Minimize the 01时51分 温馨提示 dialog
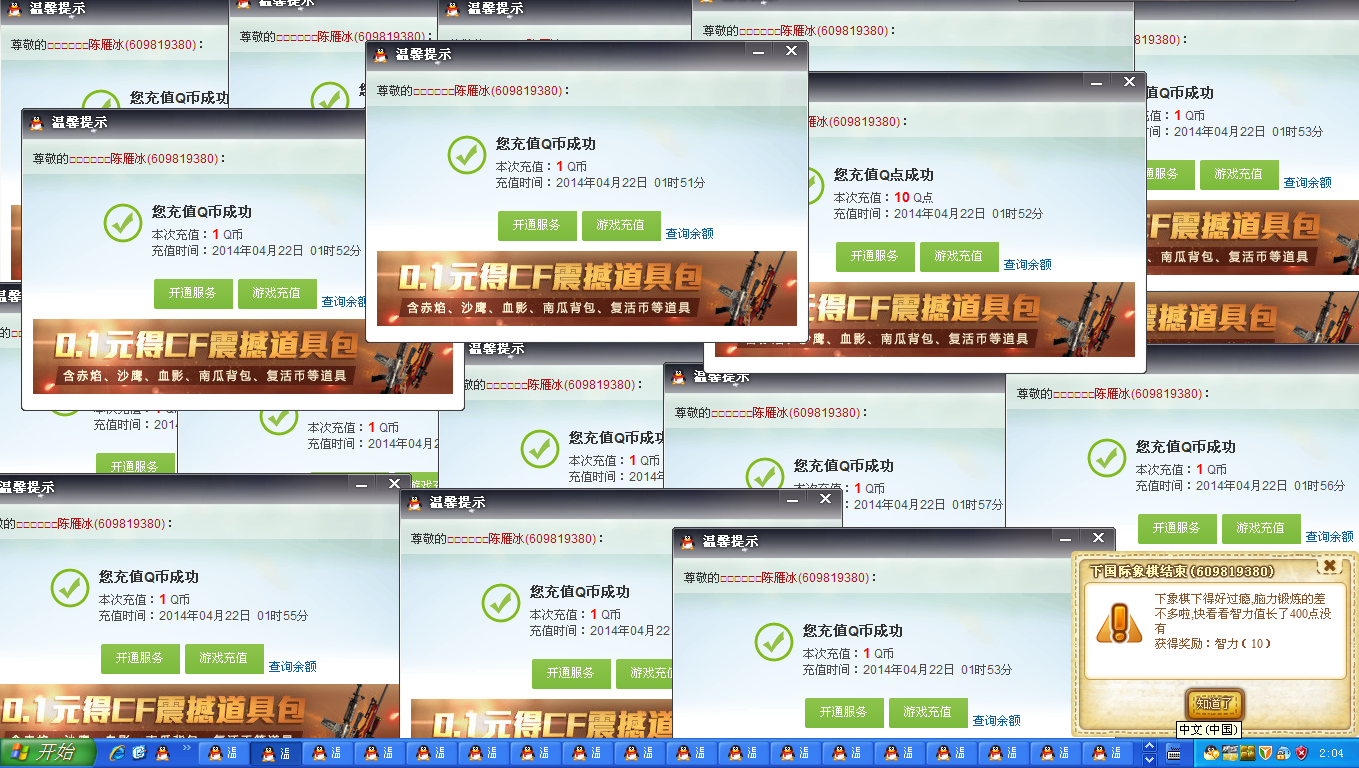 [759, 51]
